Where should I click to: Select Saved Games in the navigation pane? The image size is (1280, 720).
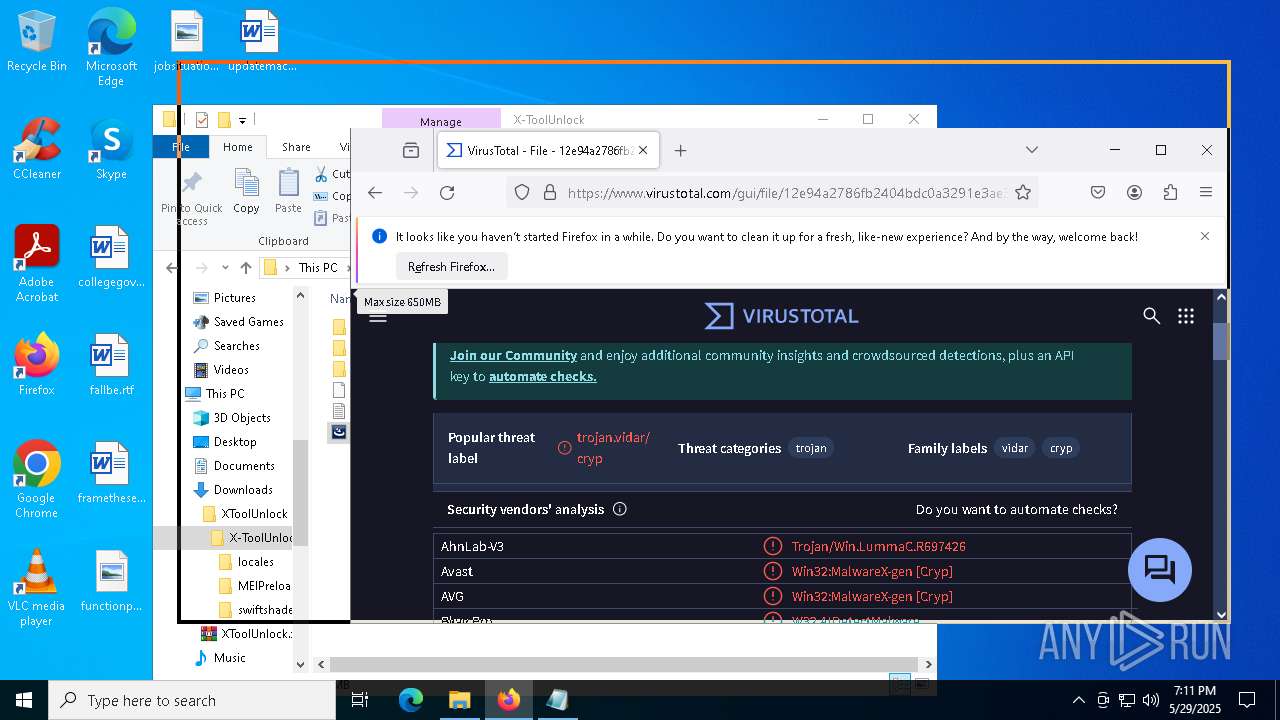(x=249, y=322)
